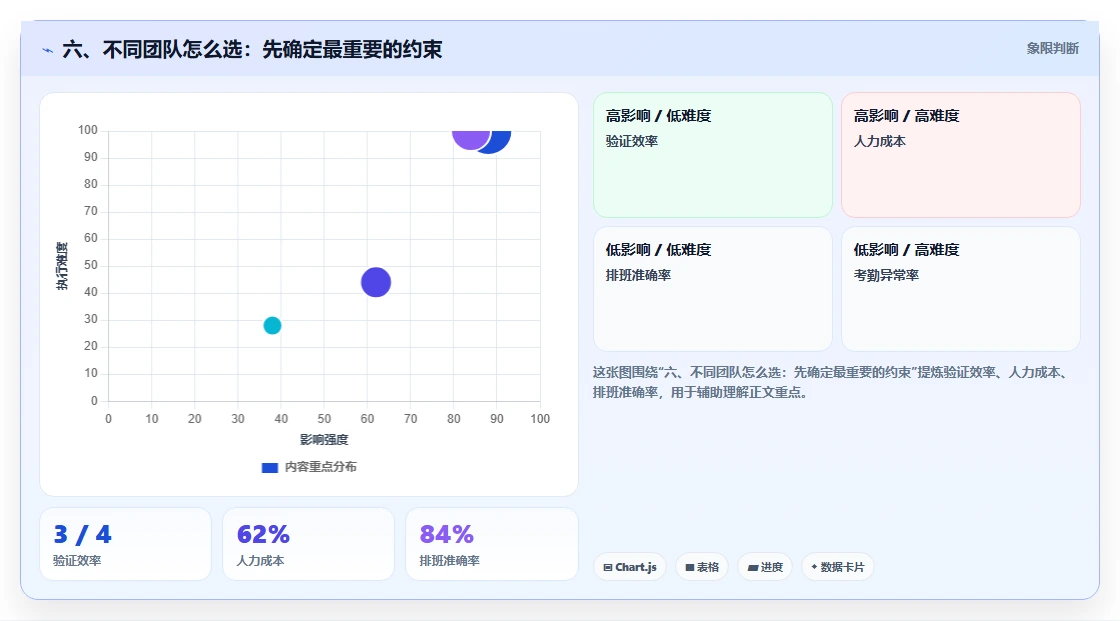Select the 高影响 / 高难度 quadrant card
This screenshot has height=621, width=1120.
pyautogui.click(x=961, y=154)
